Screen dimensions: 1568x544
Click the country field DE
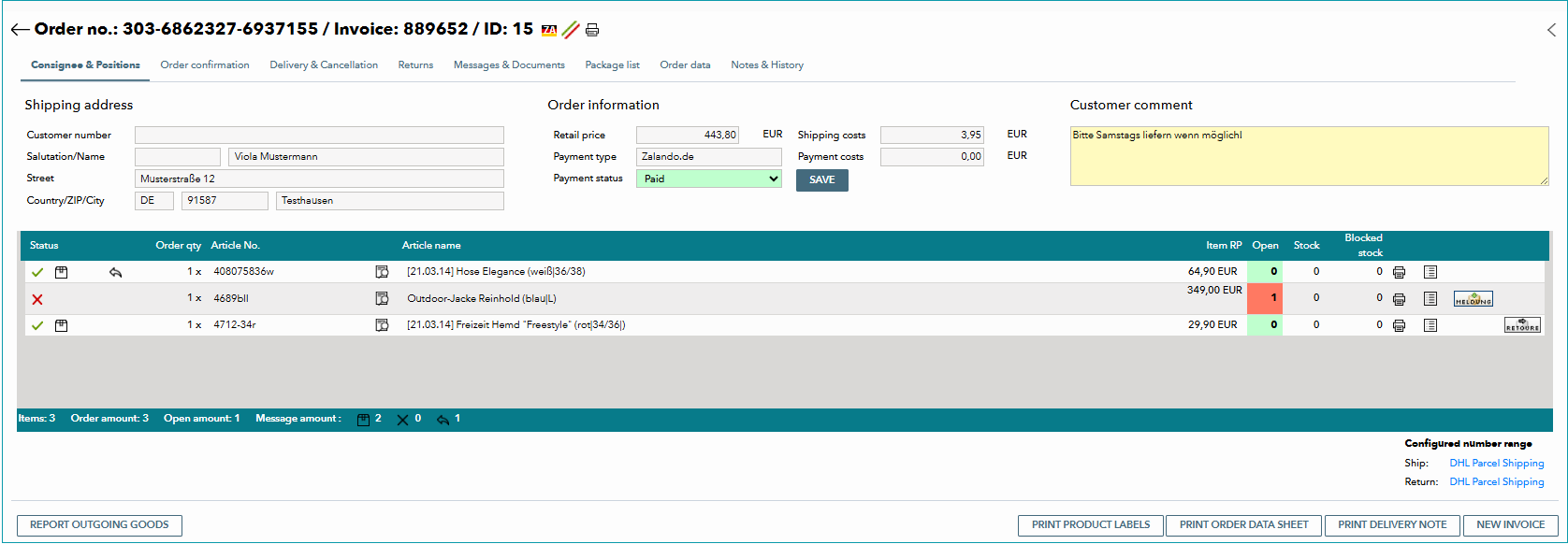point(154,201)
